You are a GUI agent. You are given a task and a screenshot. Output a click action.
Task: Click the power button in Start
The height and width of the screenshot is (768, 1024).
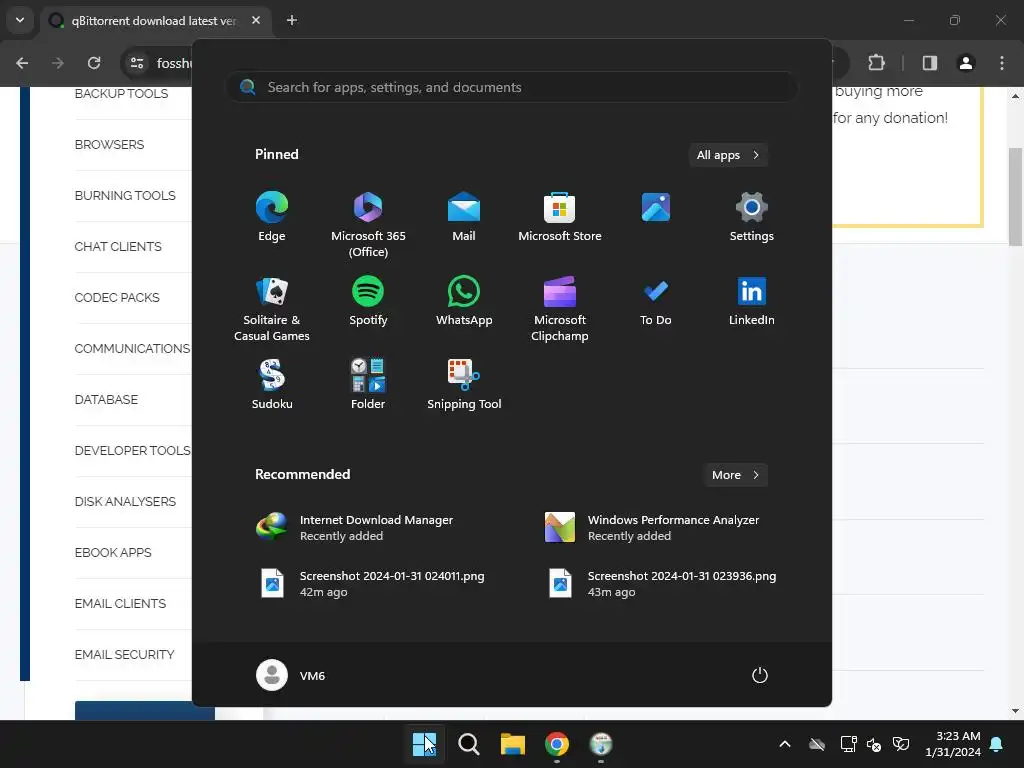[x=760, y=675]
